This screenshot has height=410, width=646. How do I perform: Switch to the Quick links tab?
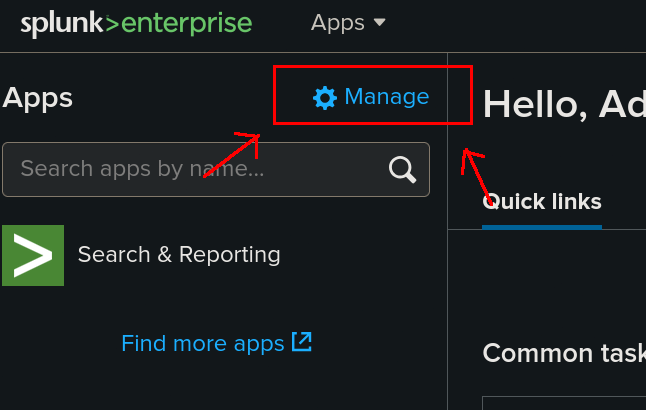542,202
